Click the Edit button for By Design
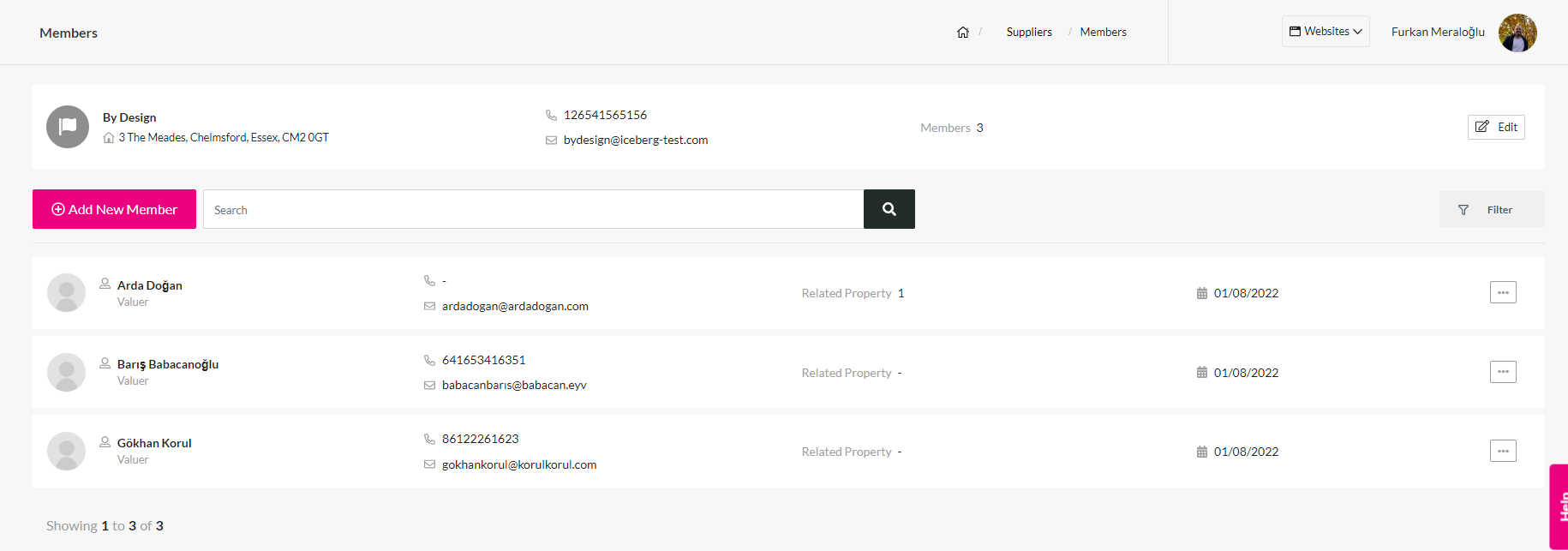This screenshot has width=1568, height=551. coord(1496,127)
